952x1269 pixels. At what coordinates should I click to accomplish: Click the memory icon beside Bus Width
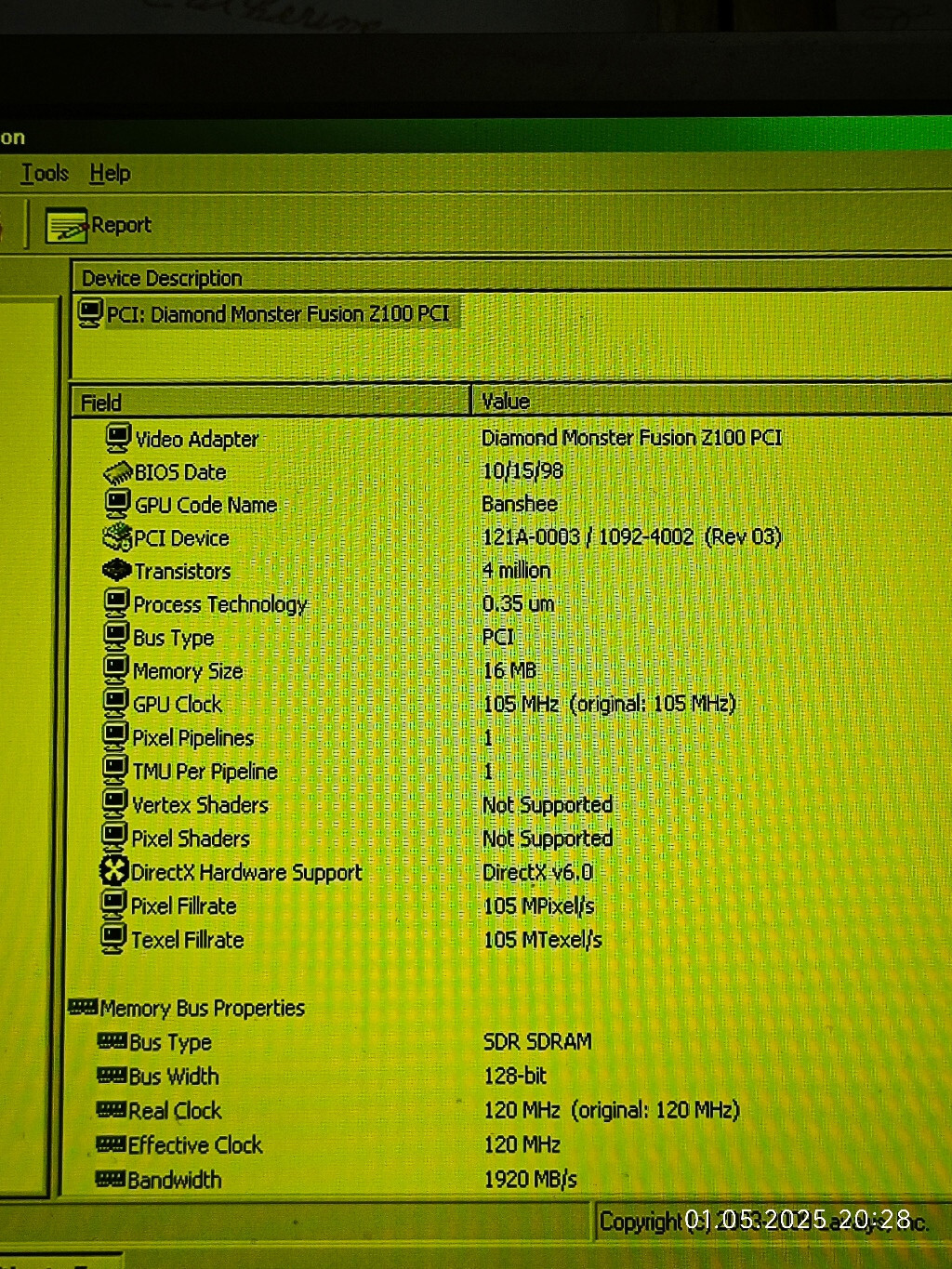tap(112, 1076)
